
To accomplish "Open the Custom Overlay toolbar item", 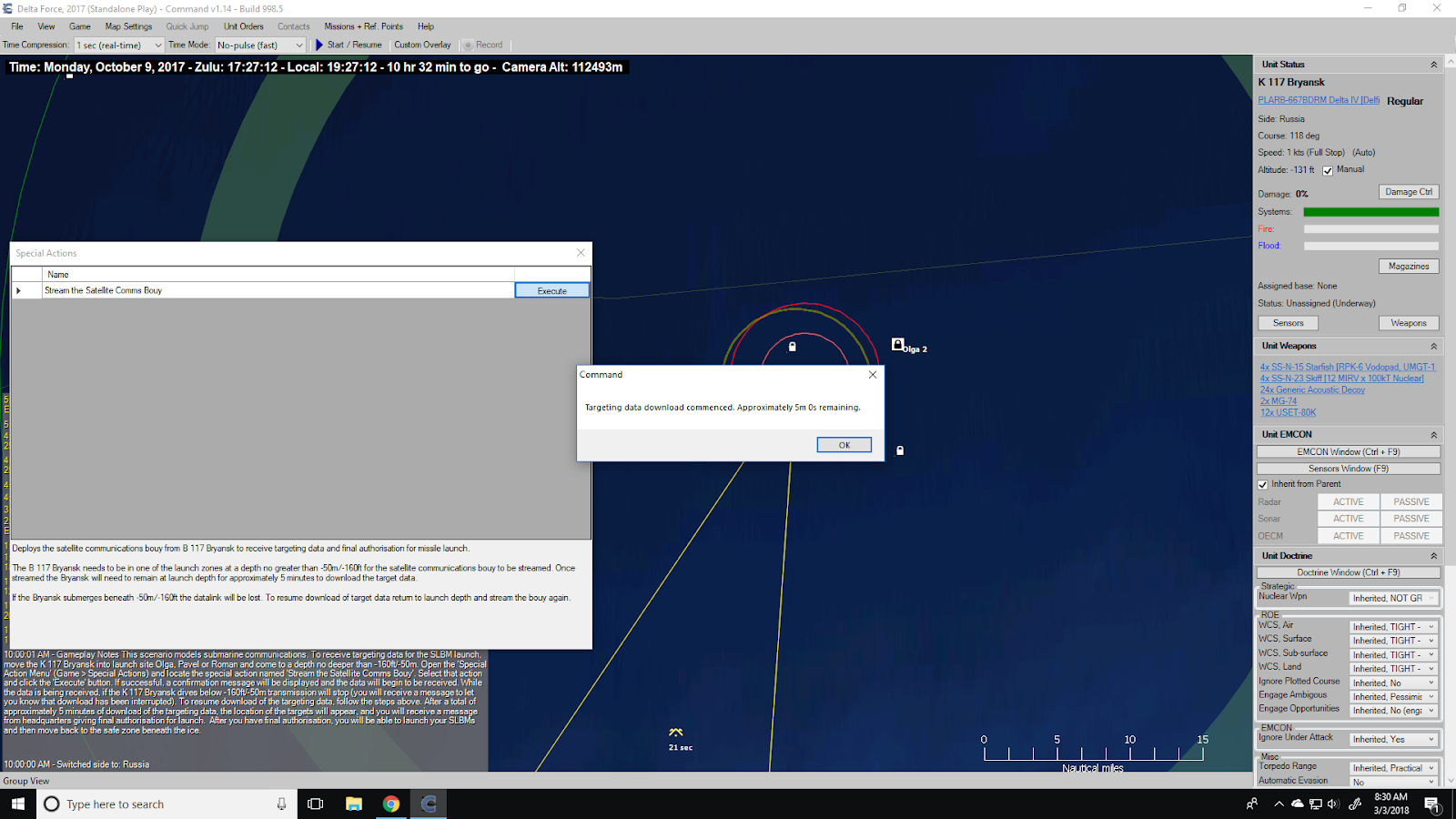I will coord(422,45).
